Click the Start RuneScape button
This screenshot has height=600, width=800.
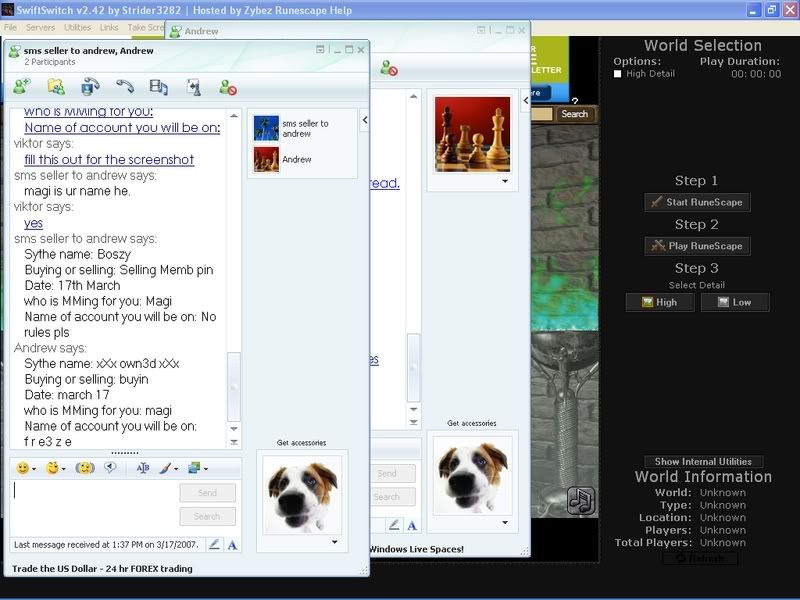point(697,202)
